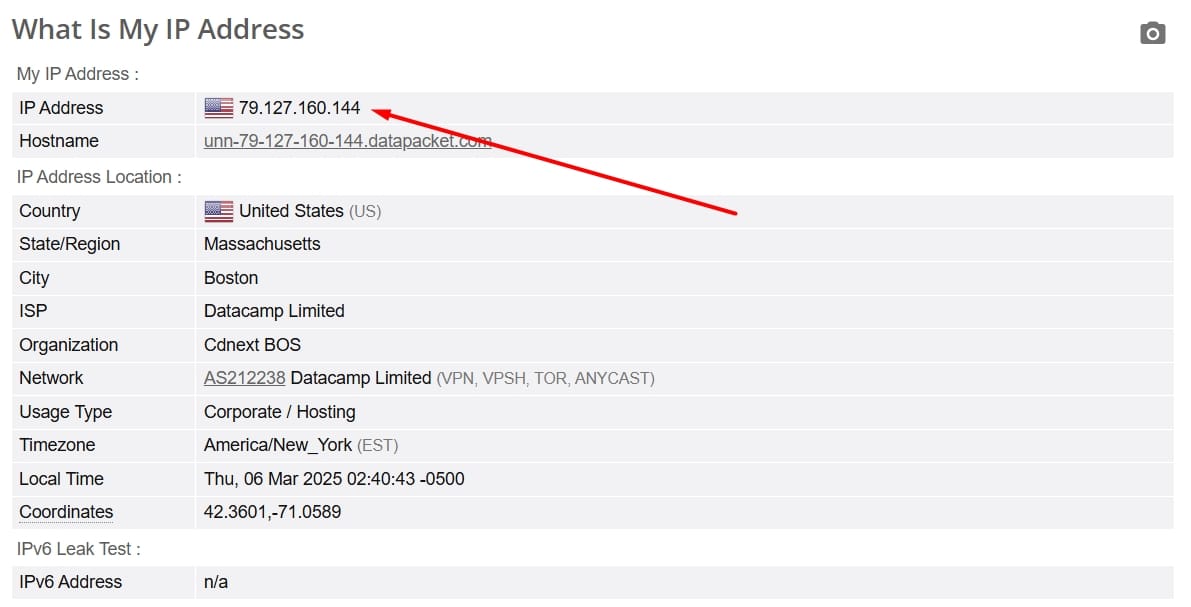
Task: Click the IPv6 Leak Test section label
Action: point(79,549)
